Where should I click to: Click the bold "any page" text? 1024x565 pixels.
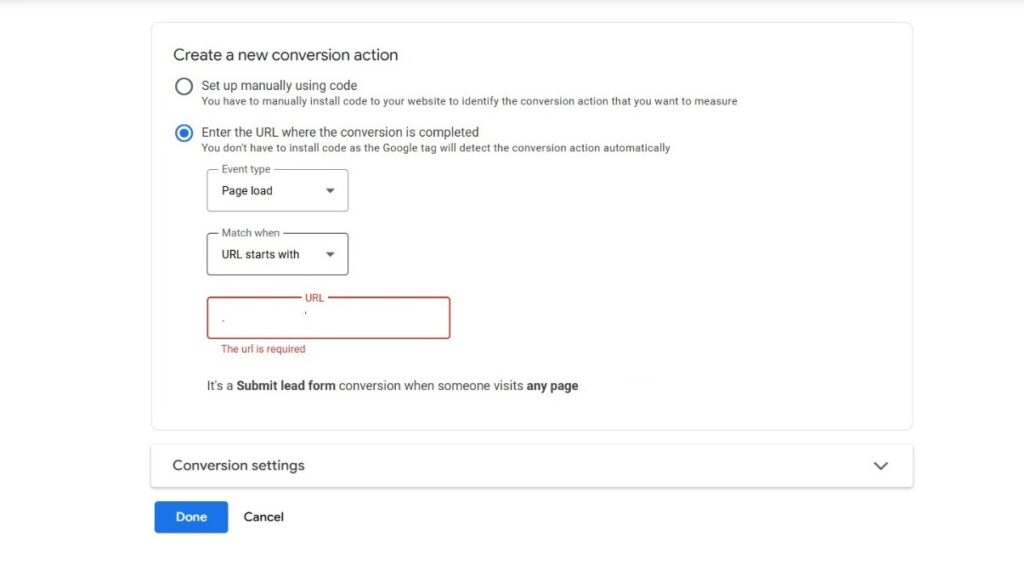552,386
